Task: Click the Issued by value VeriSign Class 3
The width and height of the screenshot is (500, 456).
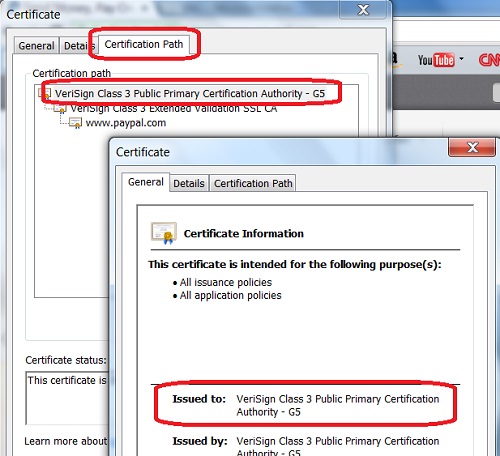Action: [x=337, y=447]
